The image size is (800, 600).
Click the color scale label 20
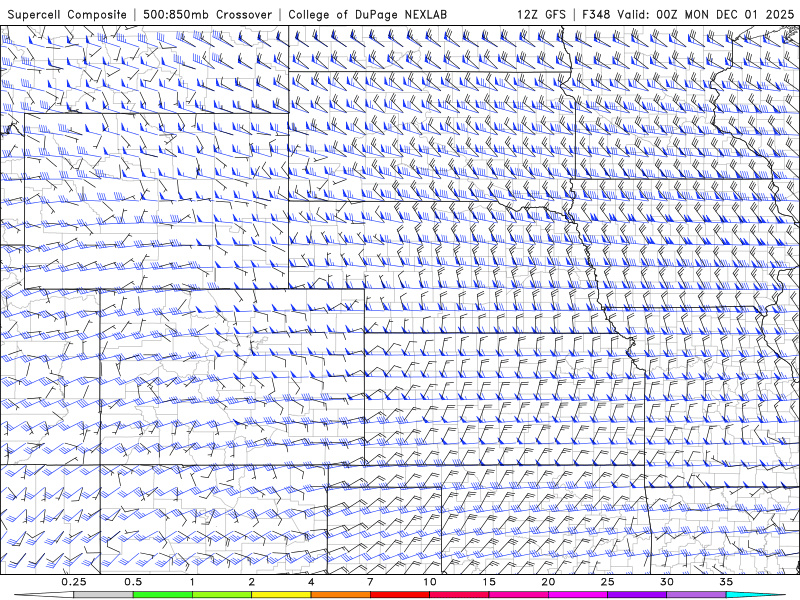(548, 582)
